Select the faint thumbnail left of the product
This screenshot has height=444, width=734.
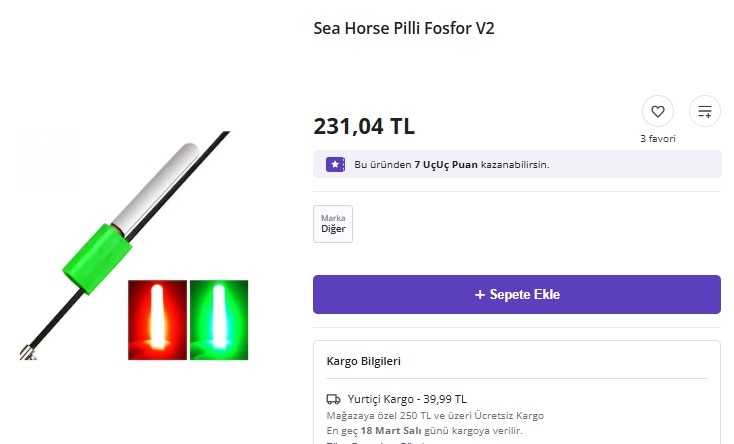[46, 158]
